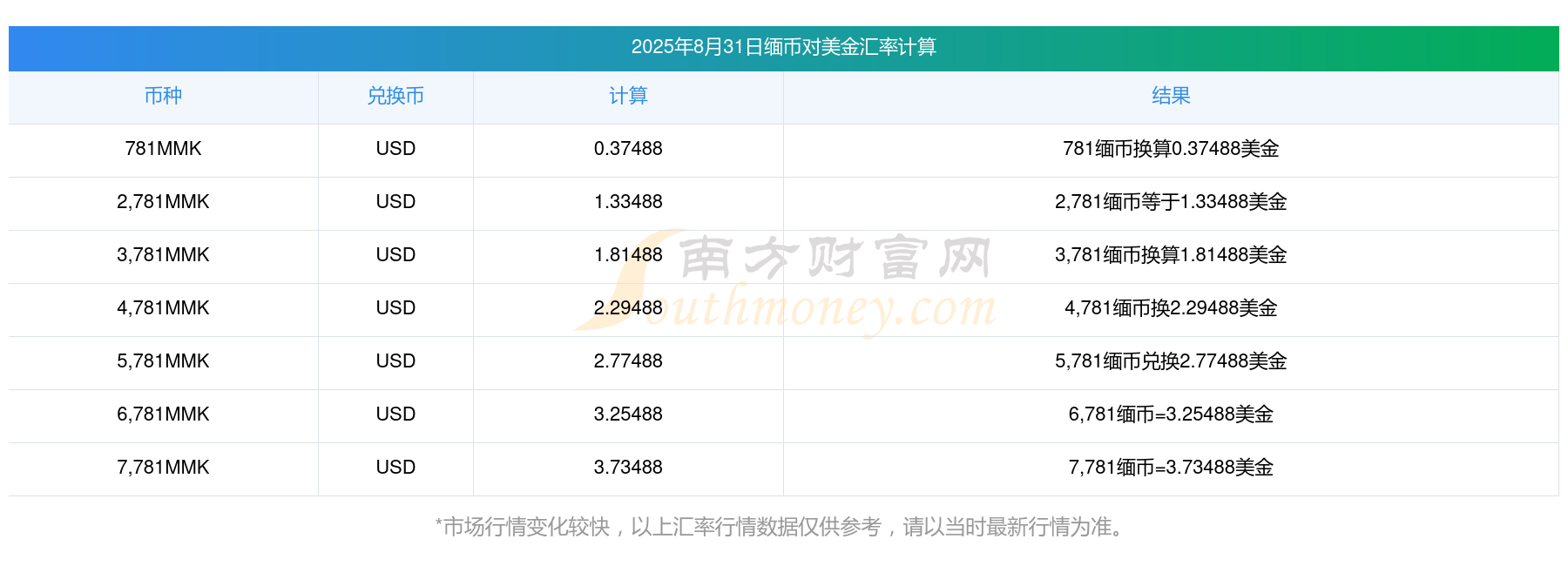Click result 5,781缅币兑换2.77488美金

[x=1171, y=361]
